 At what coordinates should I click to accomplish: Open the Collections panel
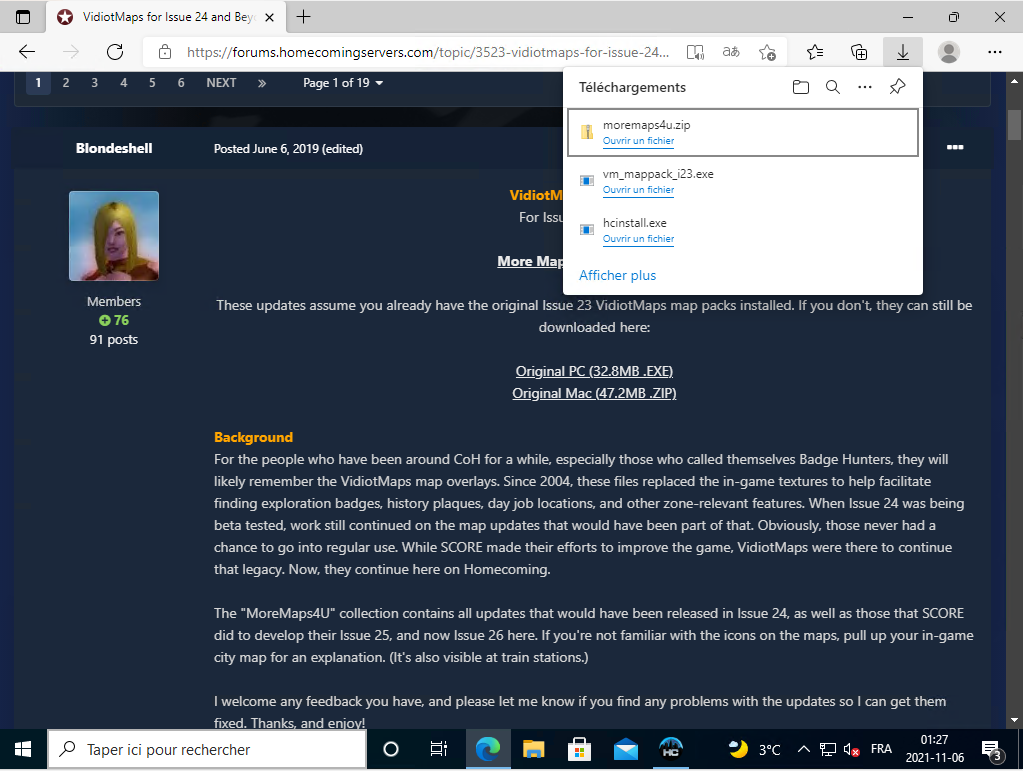pyautogui.click(x=859, y=52)
